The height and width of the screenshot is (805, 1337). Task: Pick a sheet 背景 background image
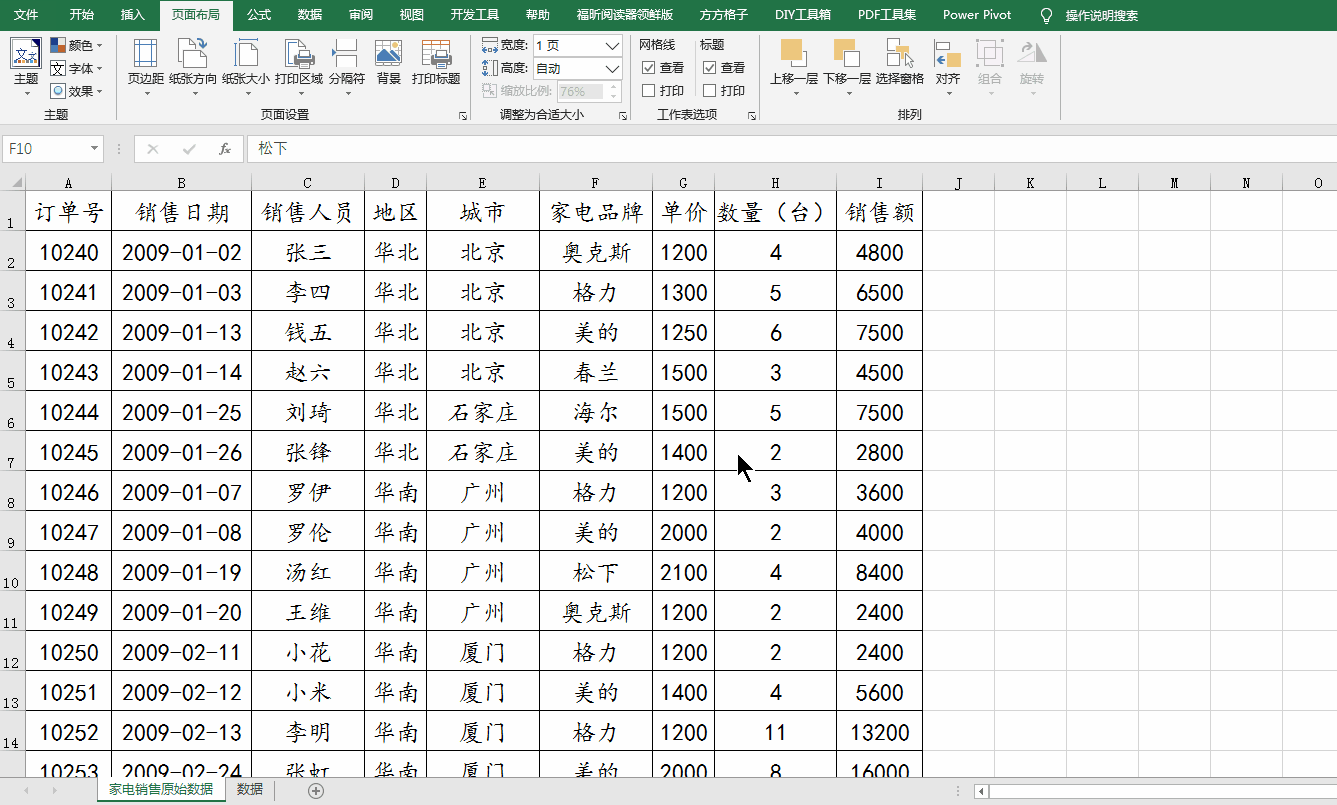click(x=389, y=62)
